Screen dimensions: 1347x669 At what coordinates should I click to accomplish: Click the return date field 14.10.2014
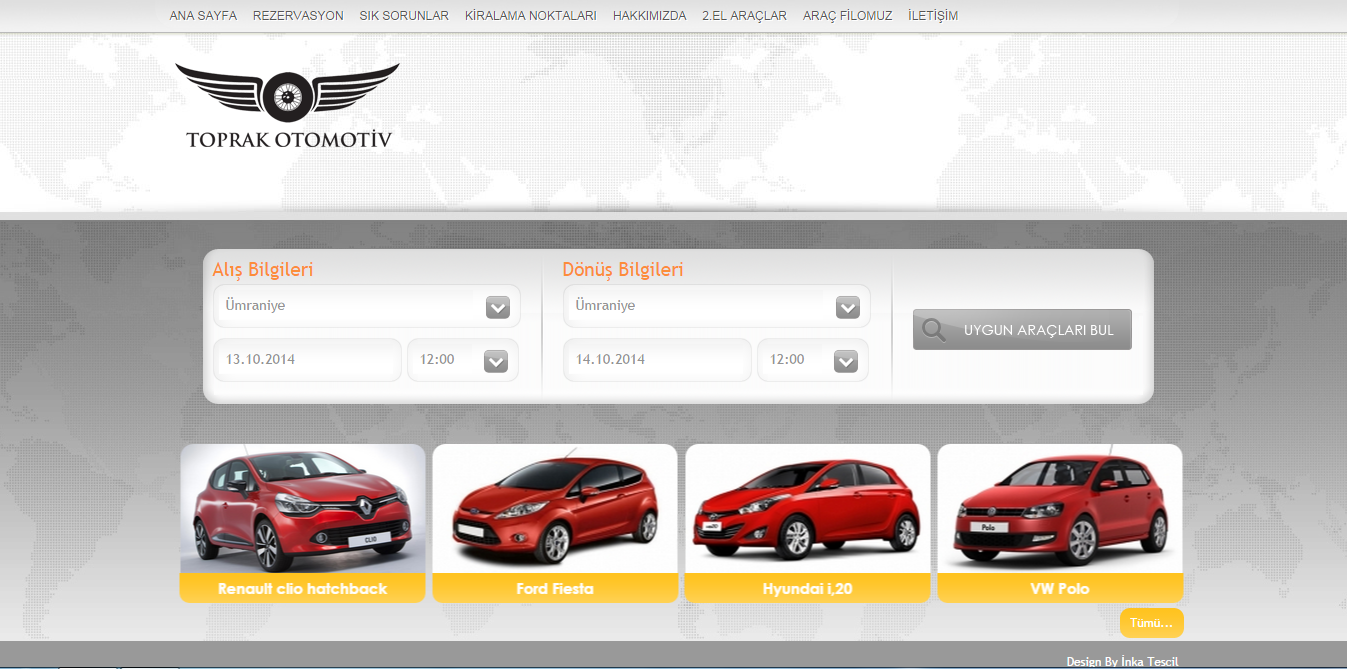657,360
